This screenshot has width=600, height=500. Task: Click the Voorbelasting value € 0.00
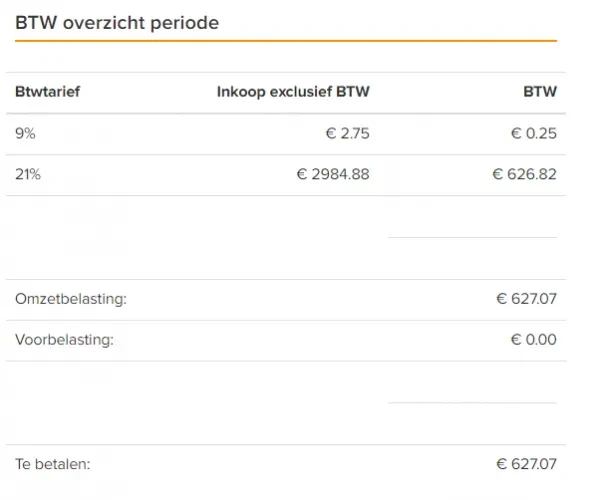(534, 340)
